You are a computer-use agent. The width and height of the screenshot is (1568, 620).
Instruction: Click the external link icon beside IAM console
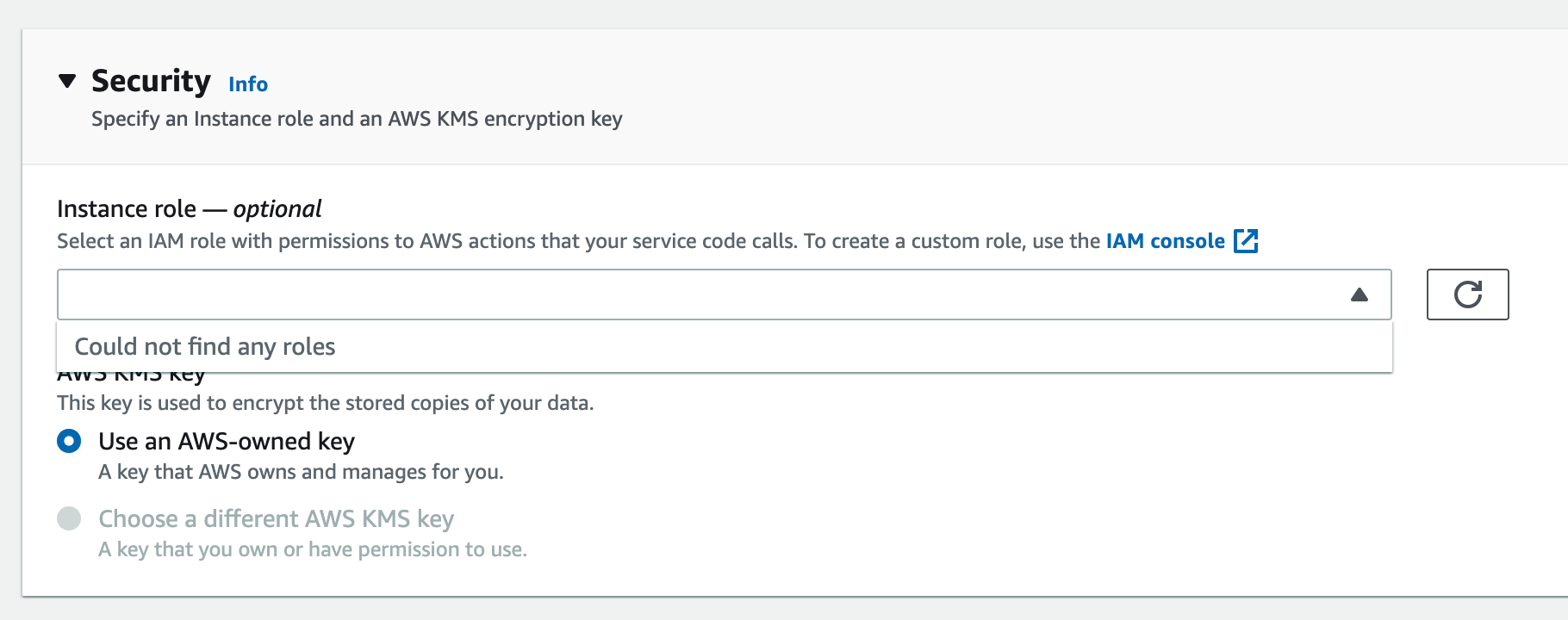[1246, 241]
